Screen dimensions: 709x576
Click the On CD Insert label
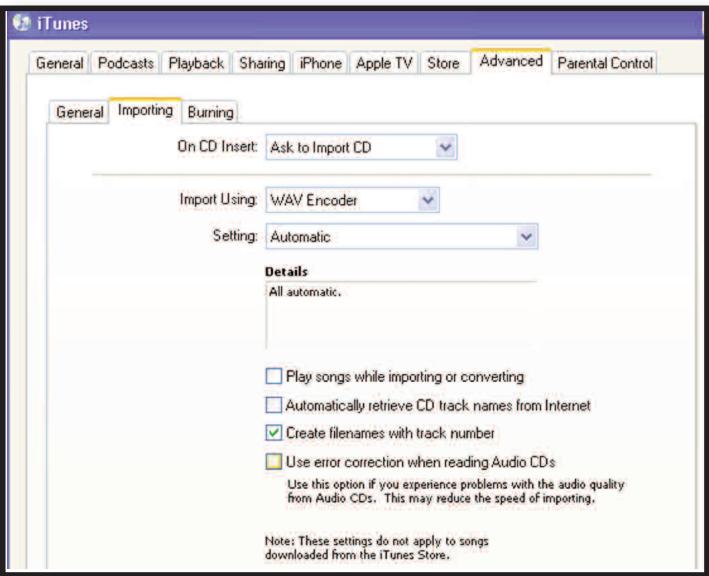217,146
